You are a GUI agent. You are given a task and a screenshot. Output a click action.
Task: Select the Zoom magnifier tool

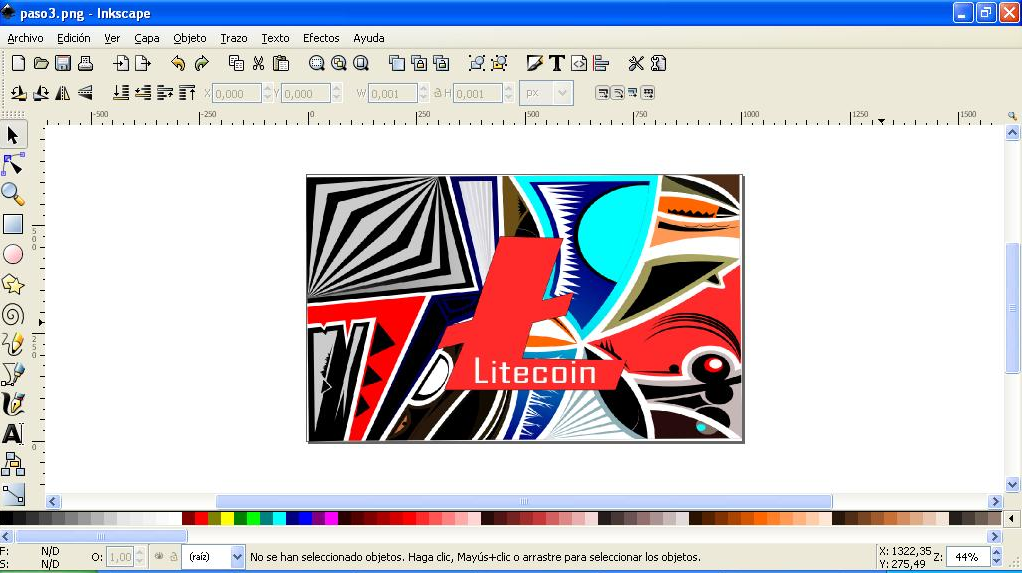(13, 194)
